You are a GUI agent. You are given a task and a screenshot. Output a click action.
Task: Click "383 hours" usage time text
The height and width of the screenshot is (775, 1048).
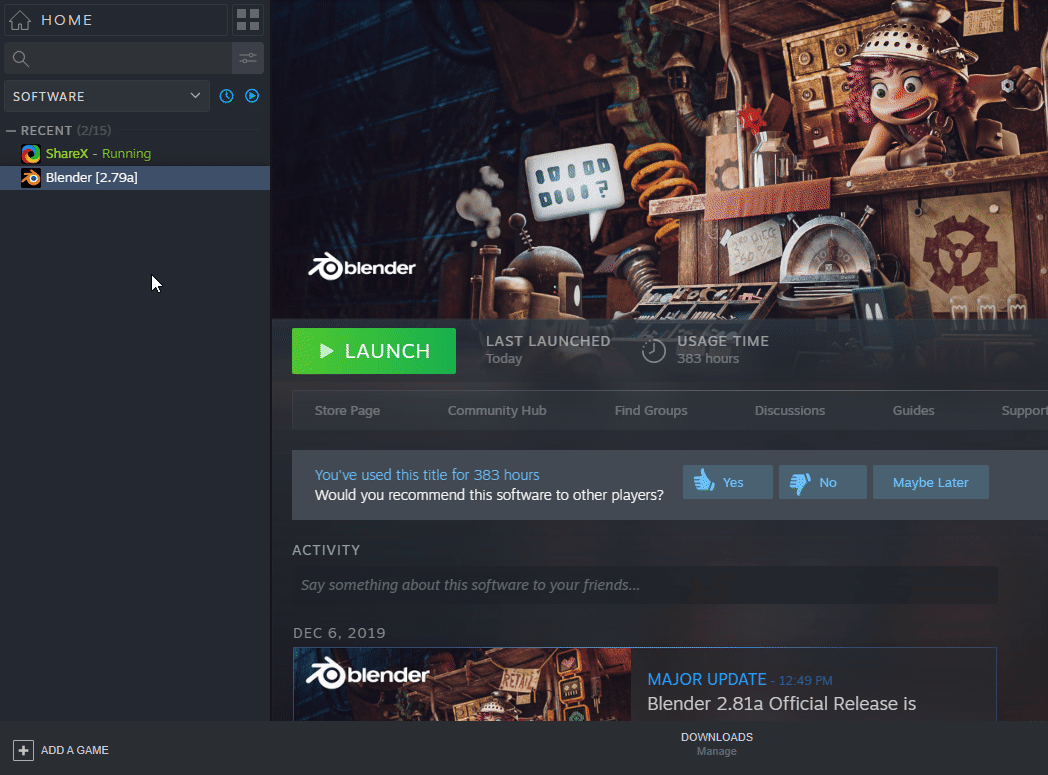[708, 359]
